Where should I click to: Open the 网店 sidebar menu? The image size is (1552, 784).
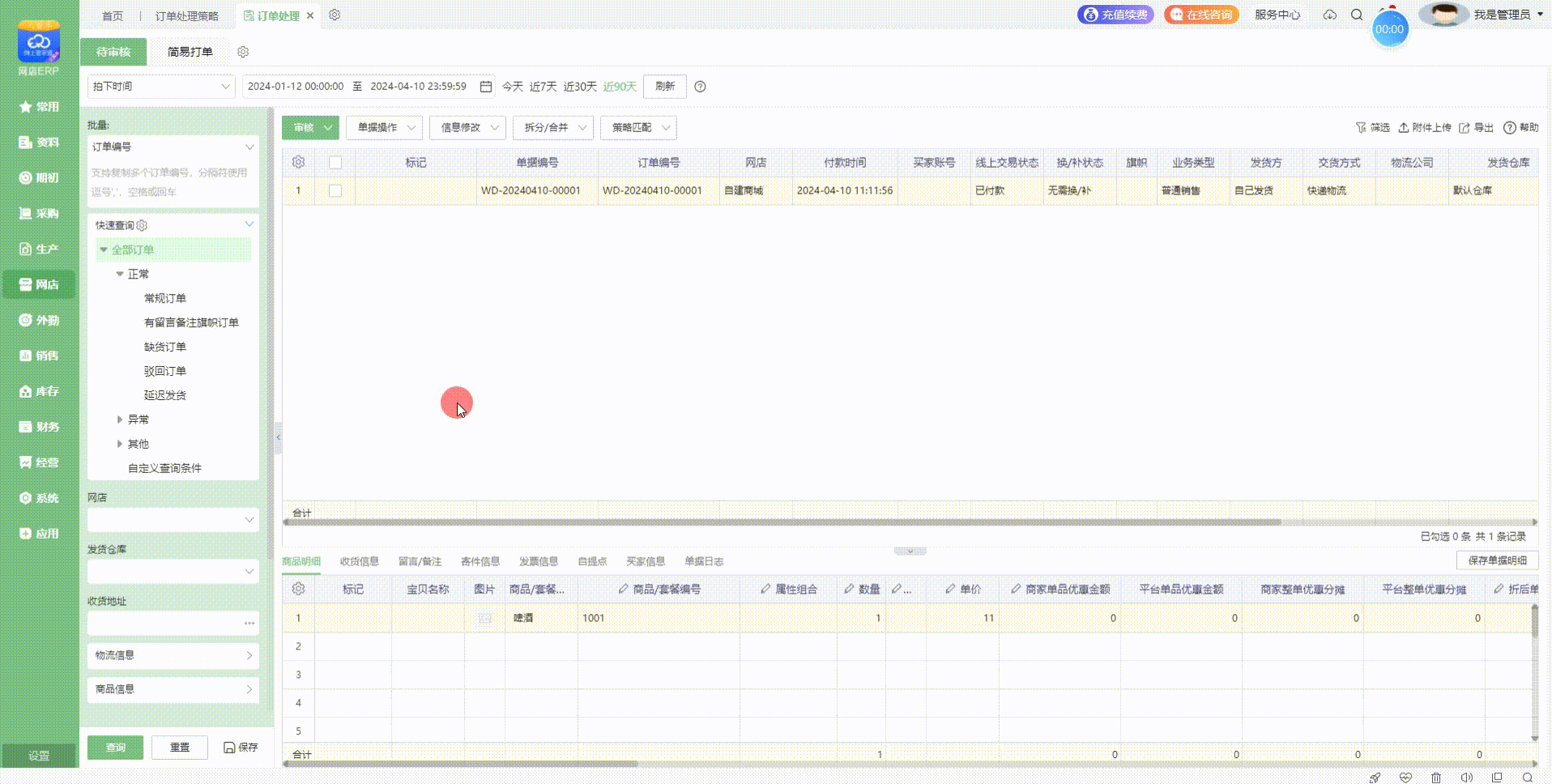[x=39, y=285]
